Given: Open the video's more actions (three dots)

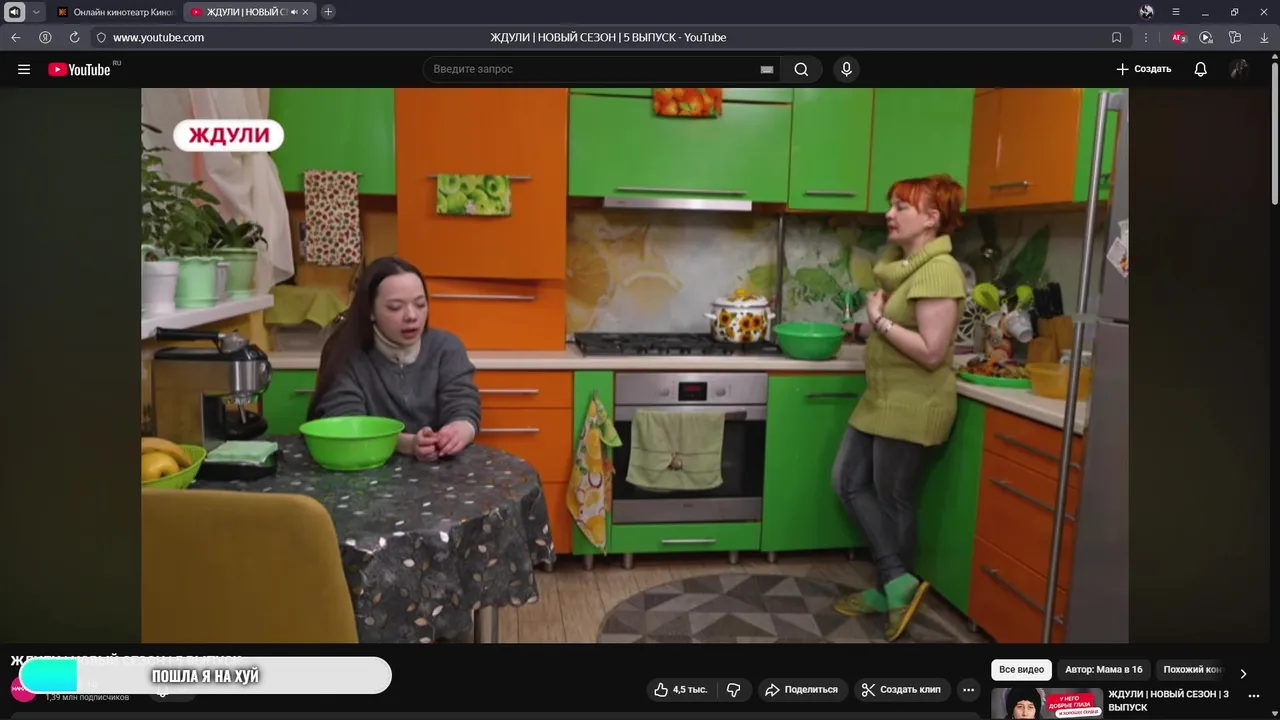Looking at the screenshot, I should 968,690.
